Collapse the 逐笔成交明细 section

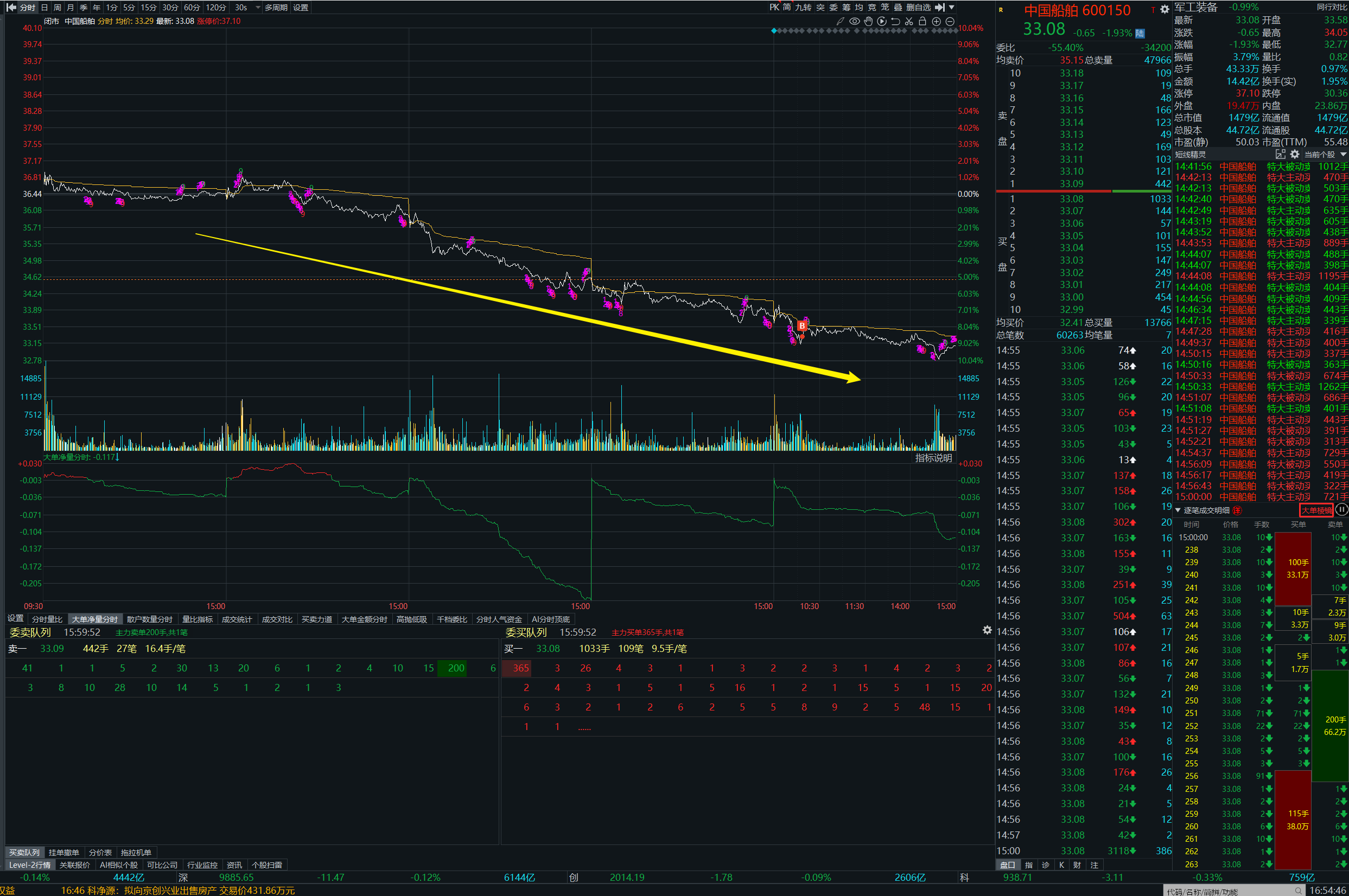click(x=1178, y=510)
